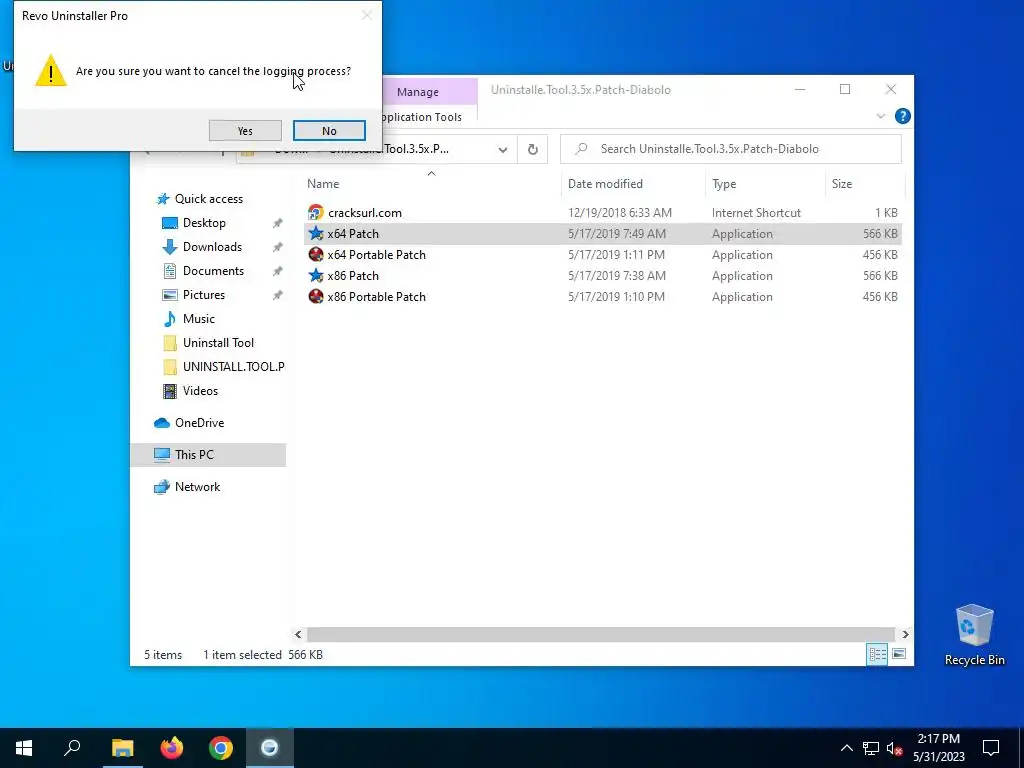Switch to Revo Uninstaller taskbar app
This screenshot has width=1024, height=768.
[270, 748]
